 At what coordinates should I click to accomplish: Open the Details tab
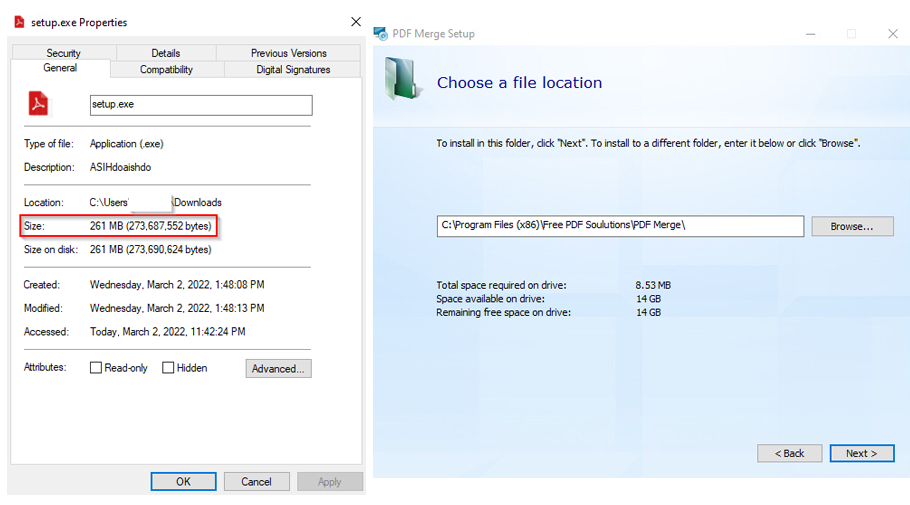pos(166,53)
